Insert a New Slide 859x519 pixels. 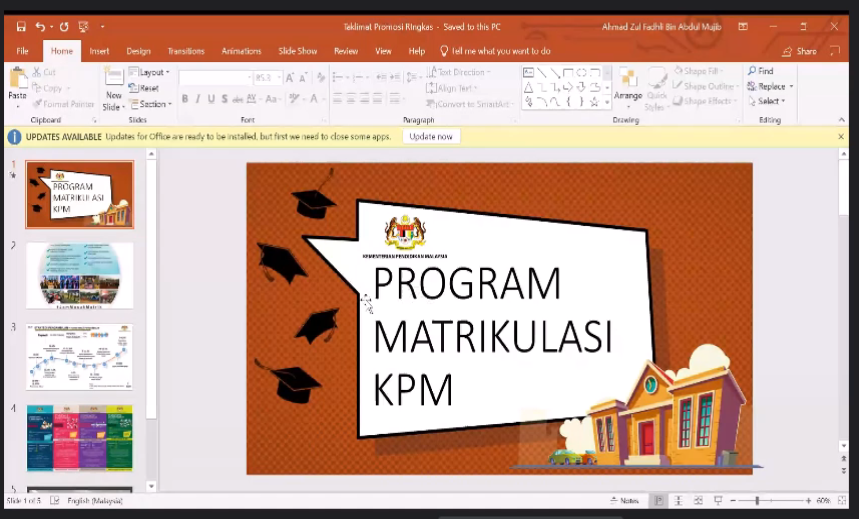click(113, 89)
